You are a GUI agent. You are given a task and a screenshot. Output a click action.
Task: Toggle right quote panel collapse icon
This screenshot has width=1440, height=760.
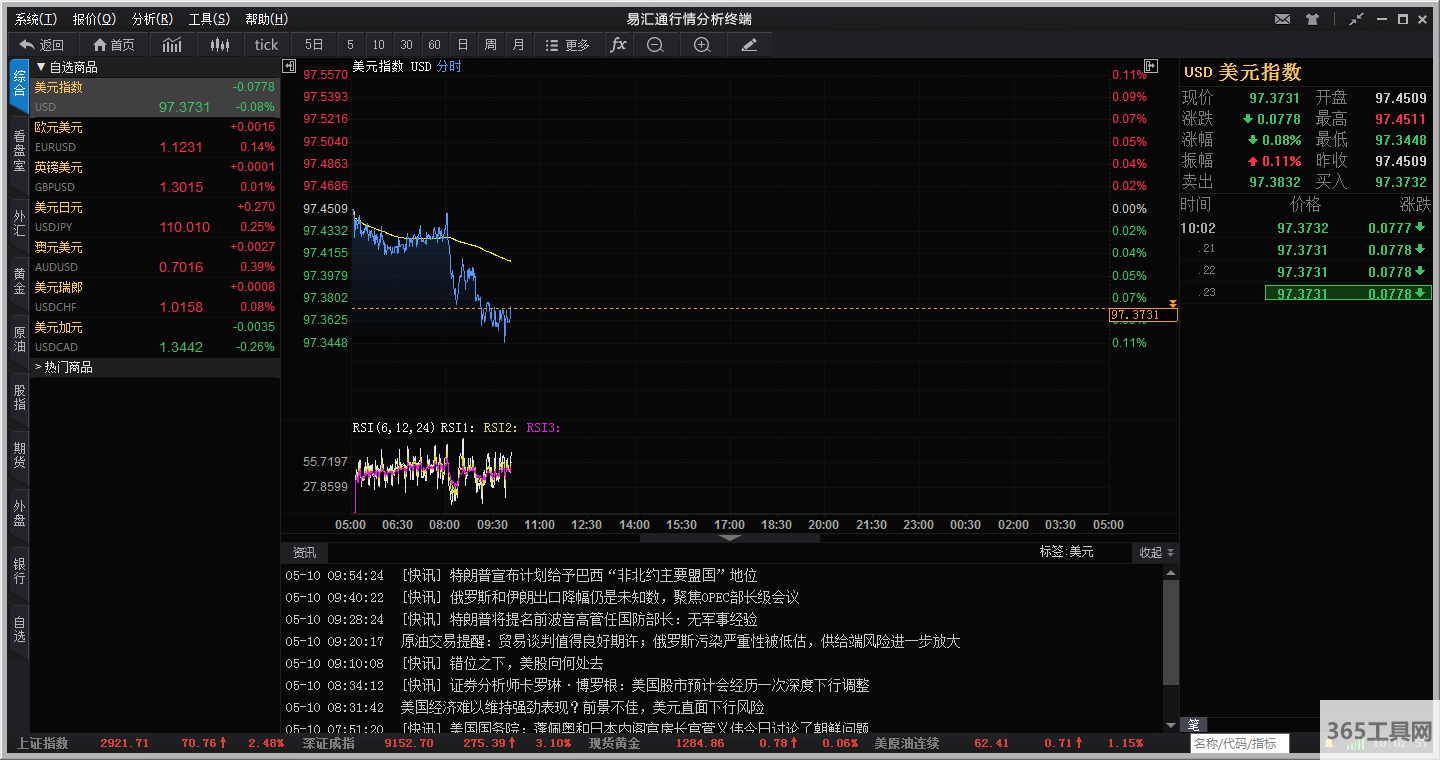1151,66
